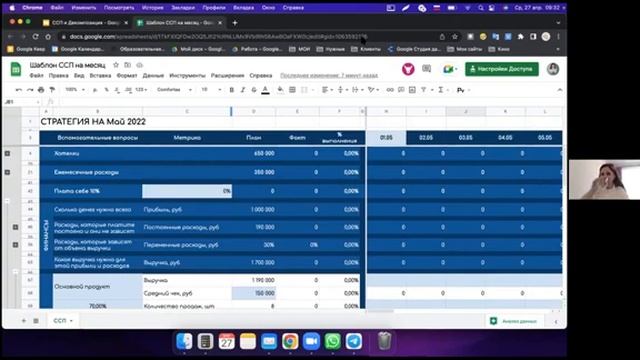Apply strikethrough formatting
Screen dimensions: 640x360
[254, 90]
